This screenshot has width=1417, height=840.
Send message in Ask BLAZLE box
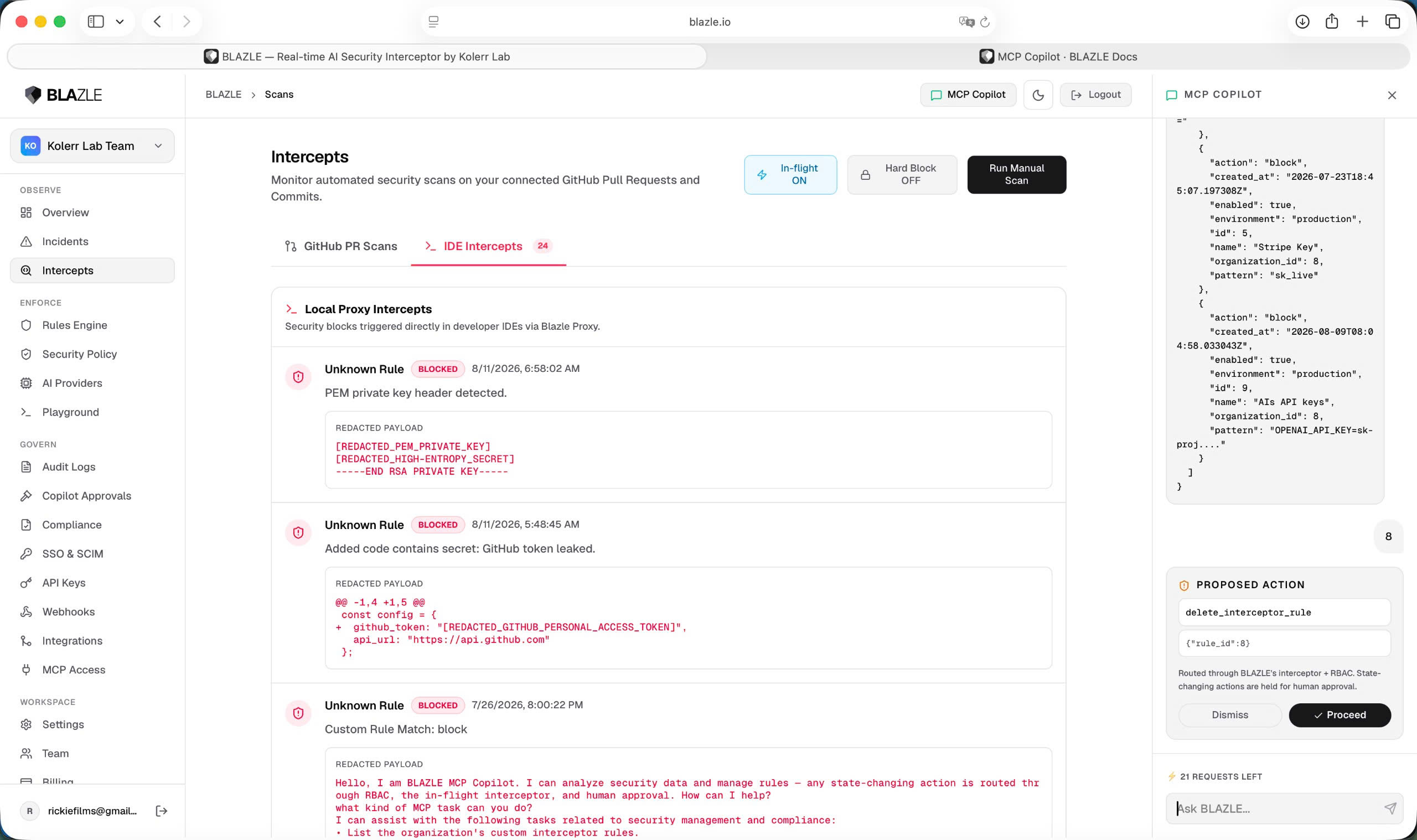coord(1390,808)
